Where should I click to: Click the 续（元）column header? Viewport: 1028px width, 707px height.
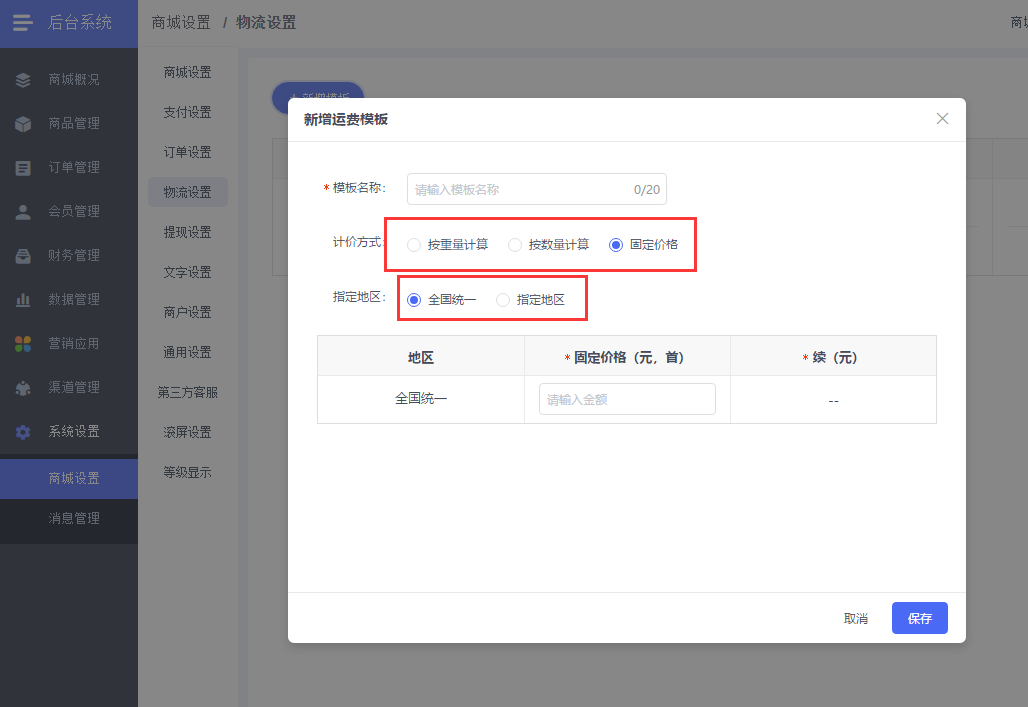(833, 357)
